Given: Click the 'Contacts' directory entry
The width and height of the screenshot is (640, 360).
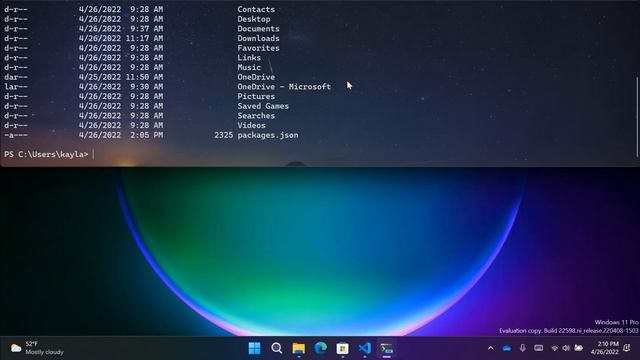Looking at the screenshot, I should [x=256, y=9].
